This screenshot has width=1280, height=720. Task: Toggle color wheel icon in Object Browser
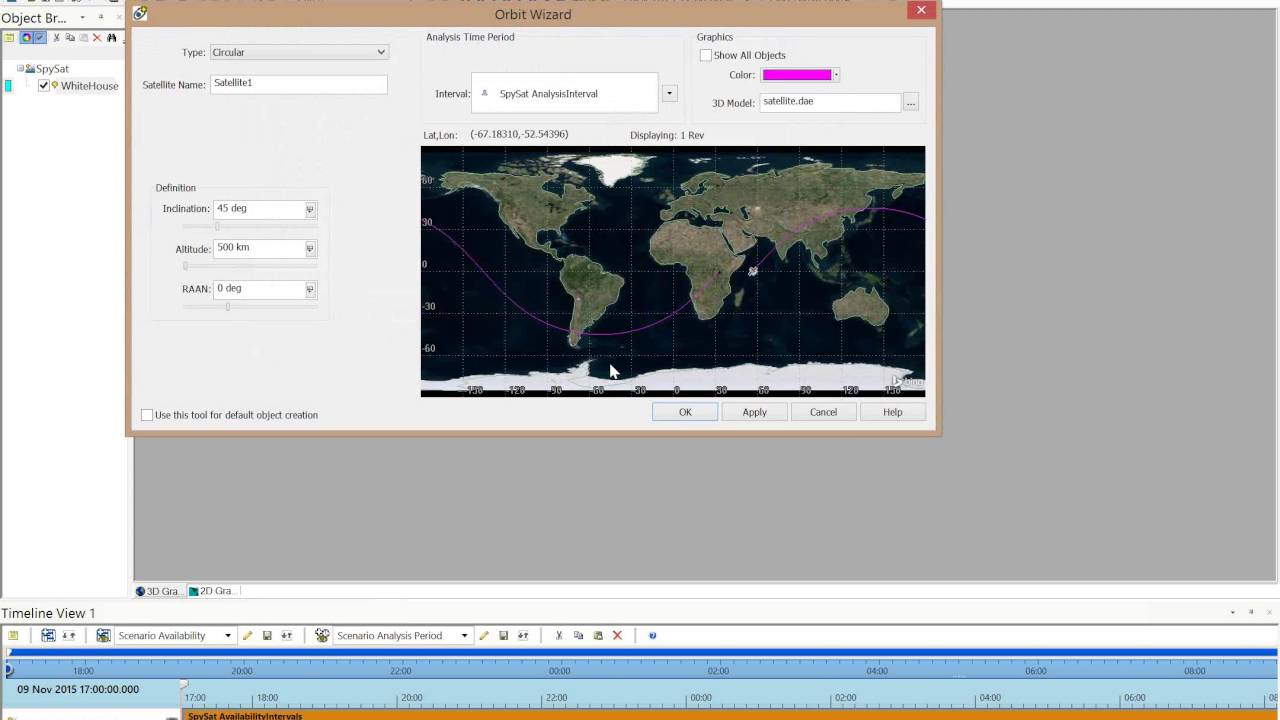point(26,38)
